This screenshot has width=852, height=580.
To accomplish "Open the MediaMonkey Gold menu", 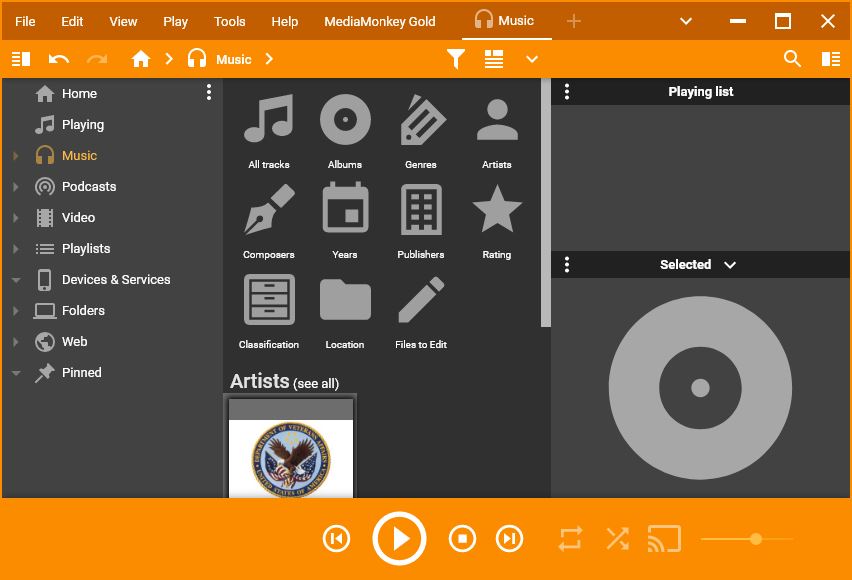I will [x=380, y=21].
